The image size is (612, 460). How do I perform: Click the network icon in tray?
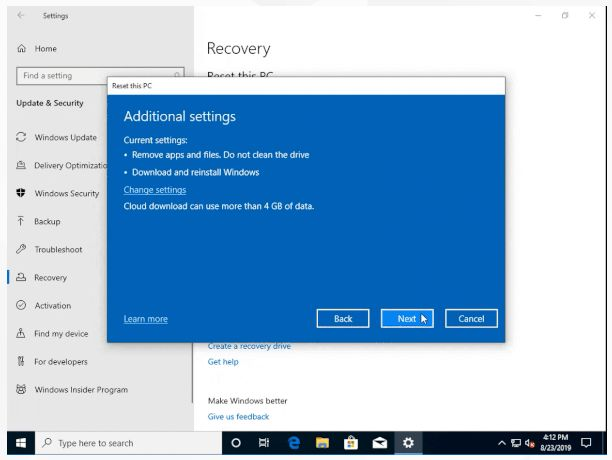coord(516,443)
